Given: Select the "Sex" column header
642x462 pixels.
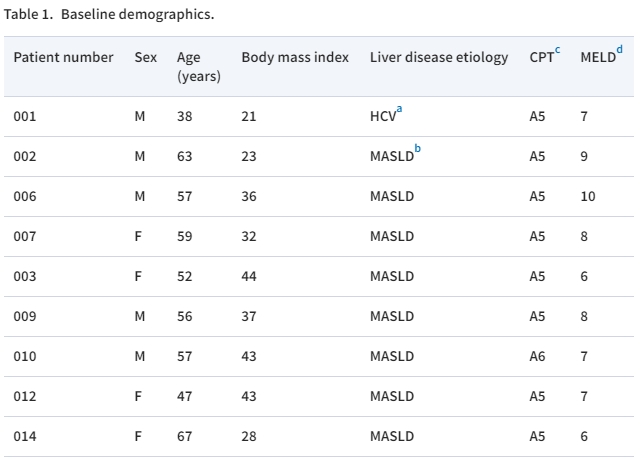Looking at the screenshot, I should pos(145,57).
